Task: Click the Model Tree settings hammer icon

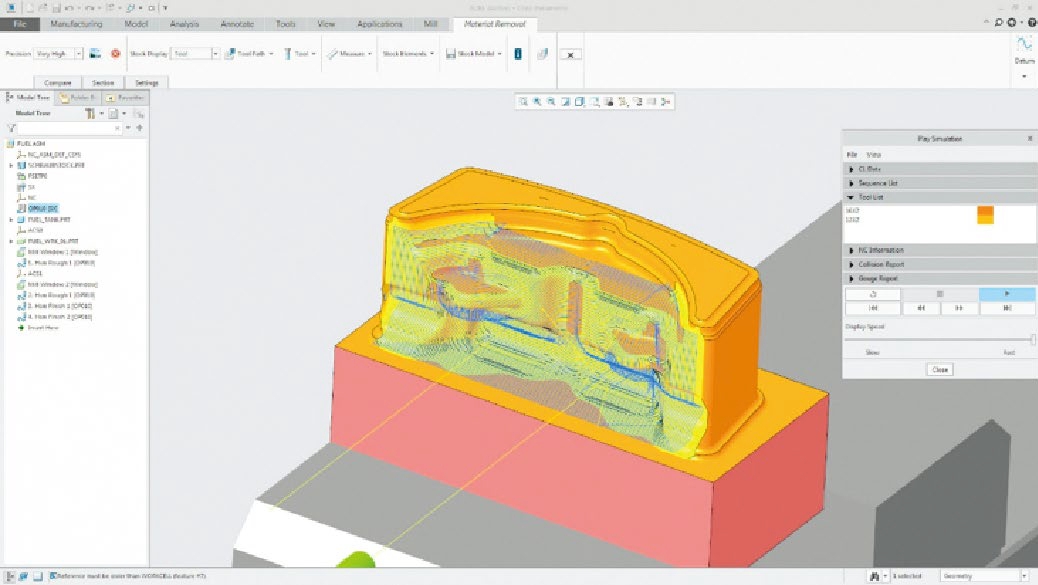Action: [x=90, y=114]
